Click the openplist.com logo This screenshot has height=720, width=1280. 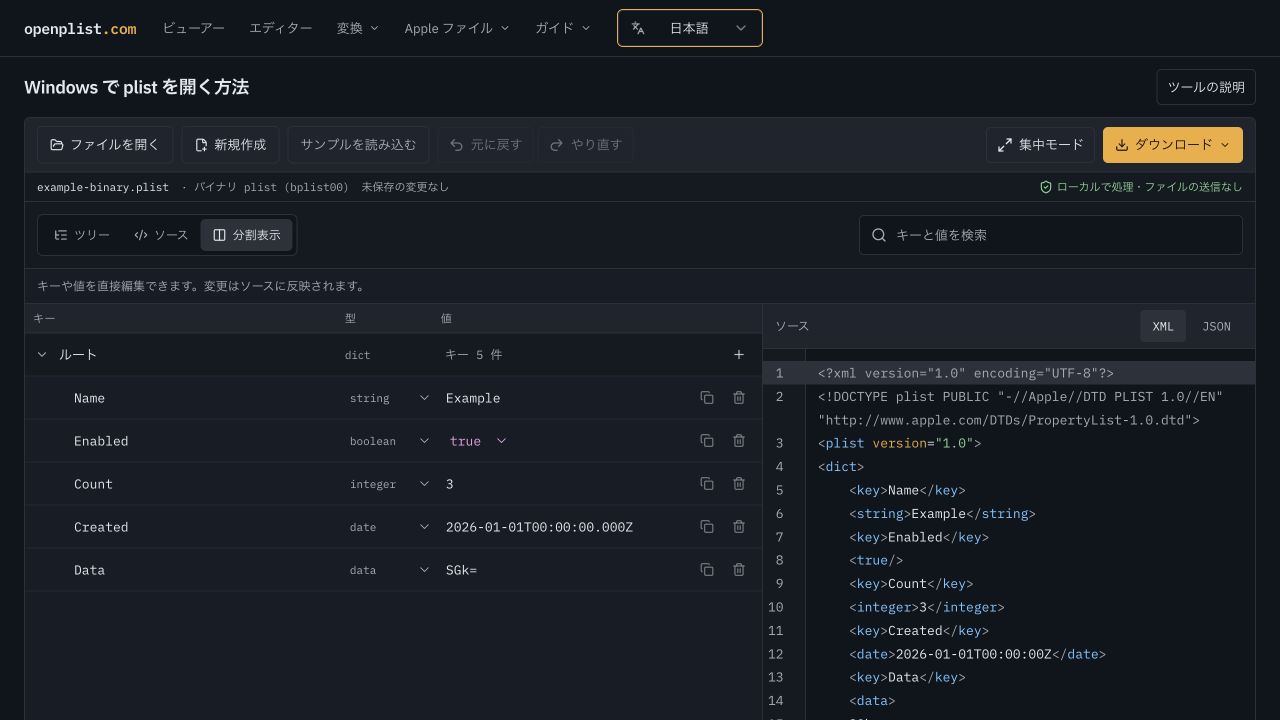tap(80, 29)
